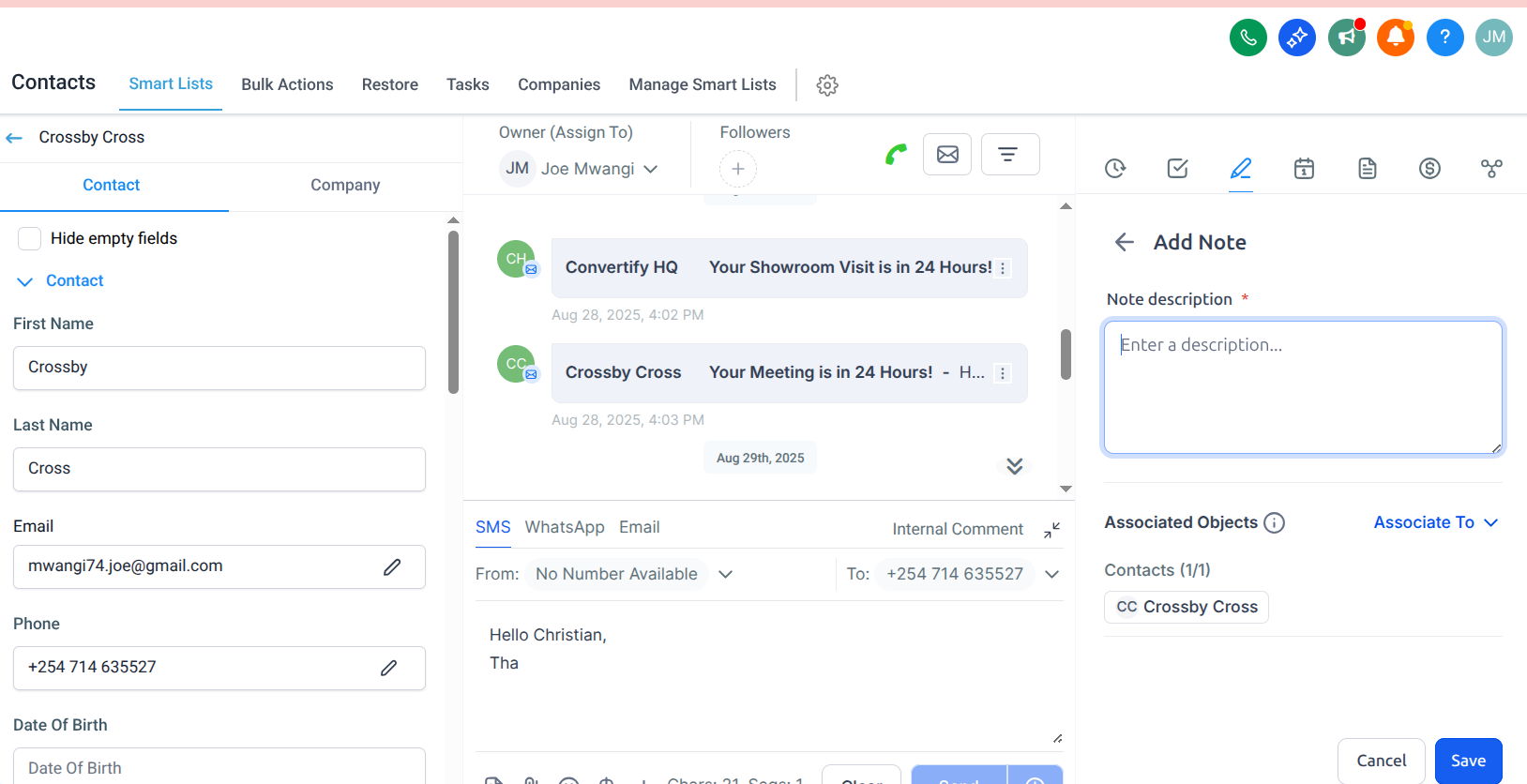
Task: Click into Note description textarea
Action: (x=1304, y=388)
